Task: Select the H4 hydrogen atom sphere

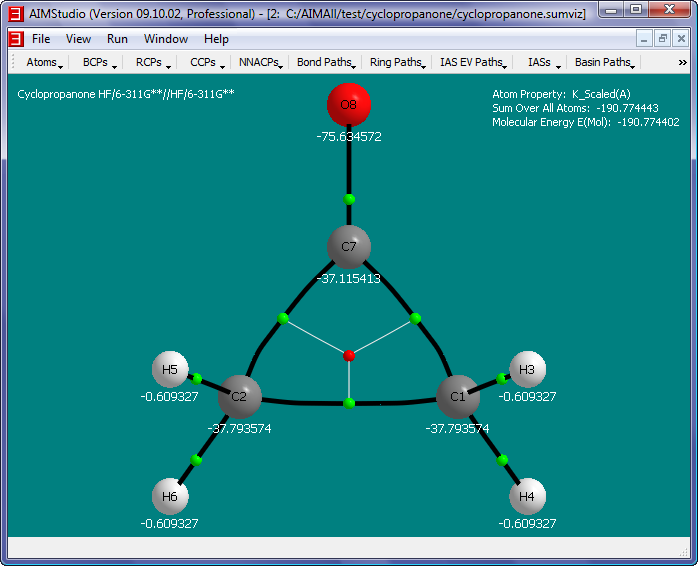Action: [x=527, y=497]
